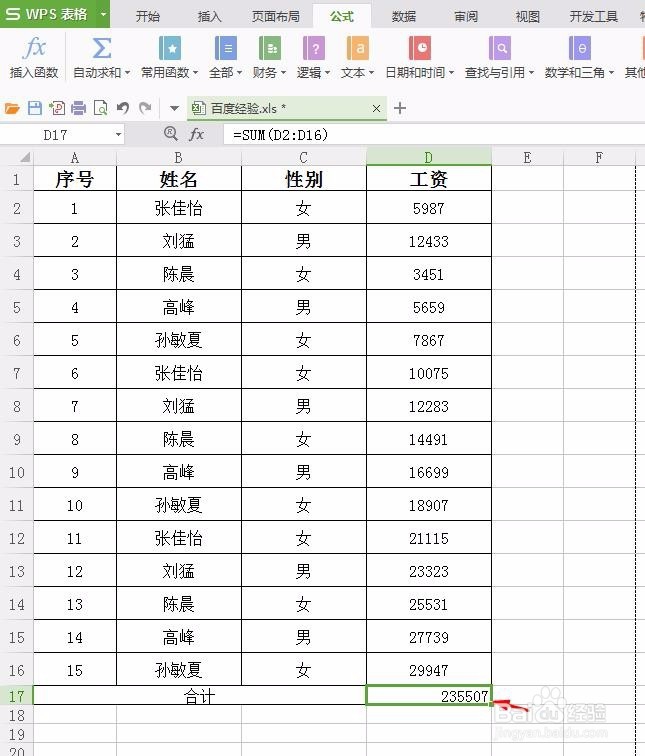645x756 pixels.
Task: Open the quick access toolbar customize arrow
Action: click(x=175, y=108)
